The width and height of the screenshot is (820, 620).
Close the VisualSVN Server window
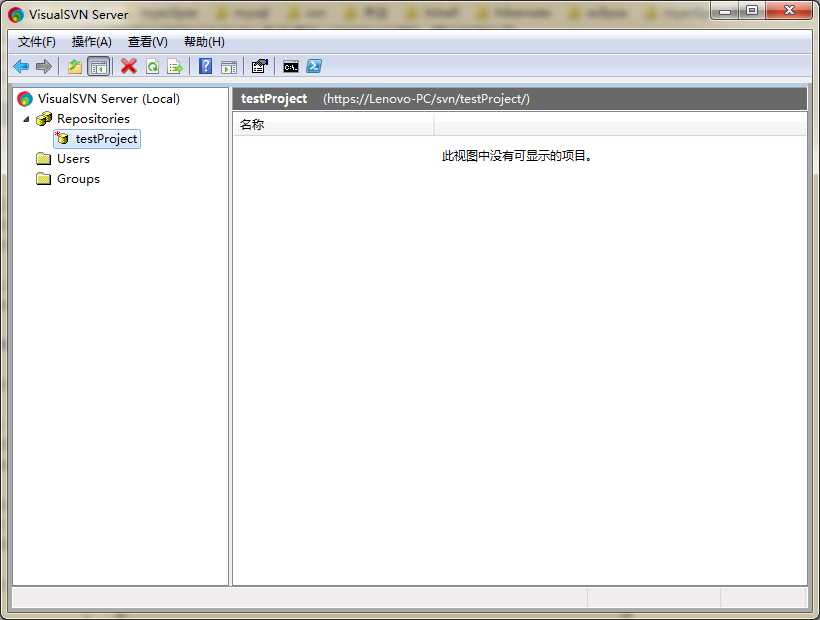pos(789,10)
